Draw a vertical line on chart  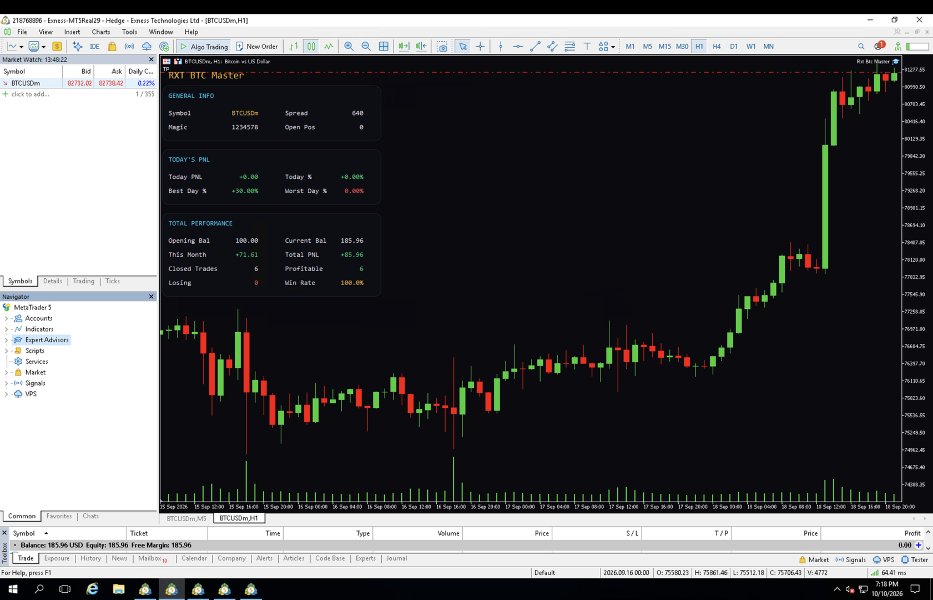(x=500, y=46)
